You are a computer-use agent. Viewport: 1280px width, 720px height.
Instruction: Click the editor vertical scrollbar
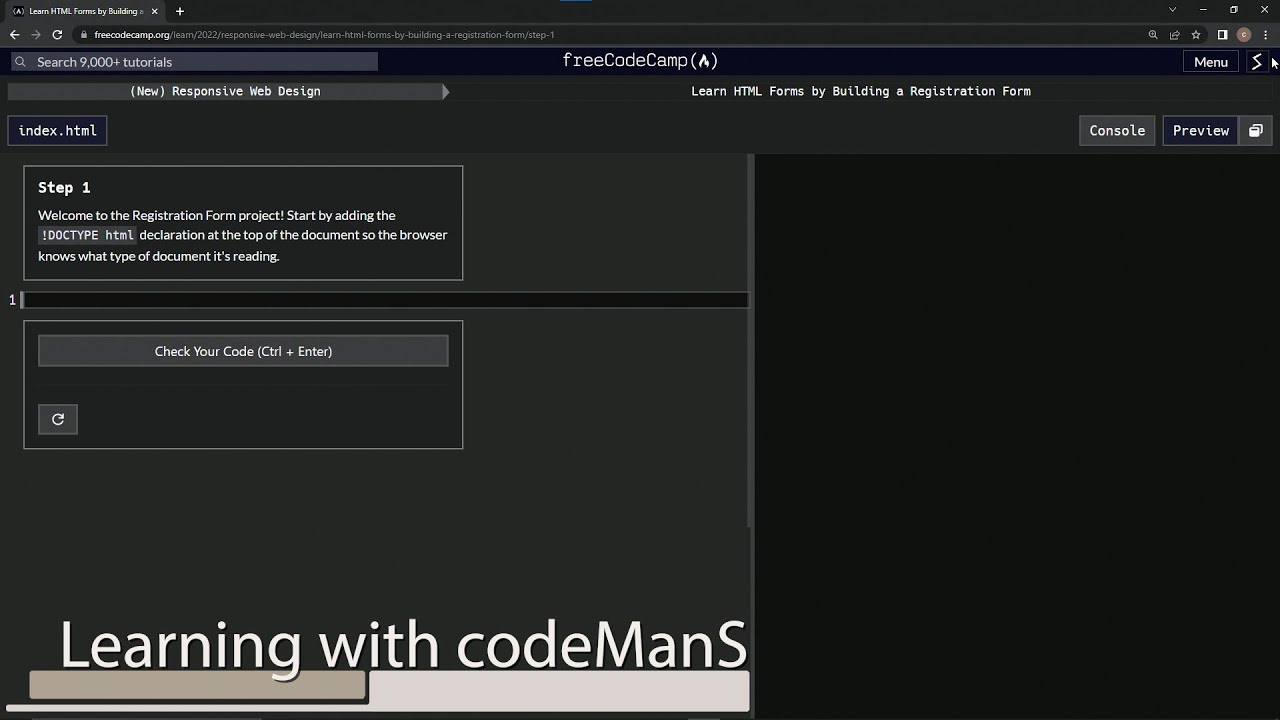750,340
